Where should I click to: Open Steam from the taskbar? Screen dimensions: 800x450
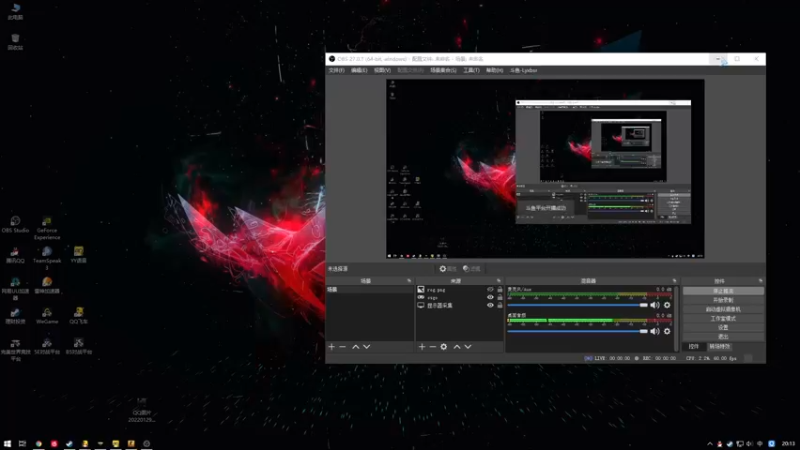(69, 444)
